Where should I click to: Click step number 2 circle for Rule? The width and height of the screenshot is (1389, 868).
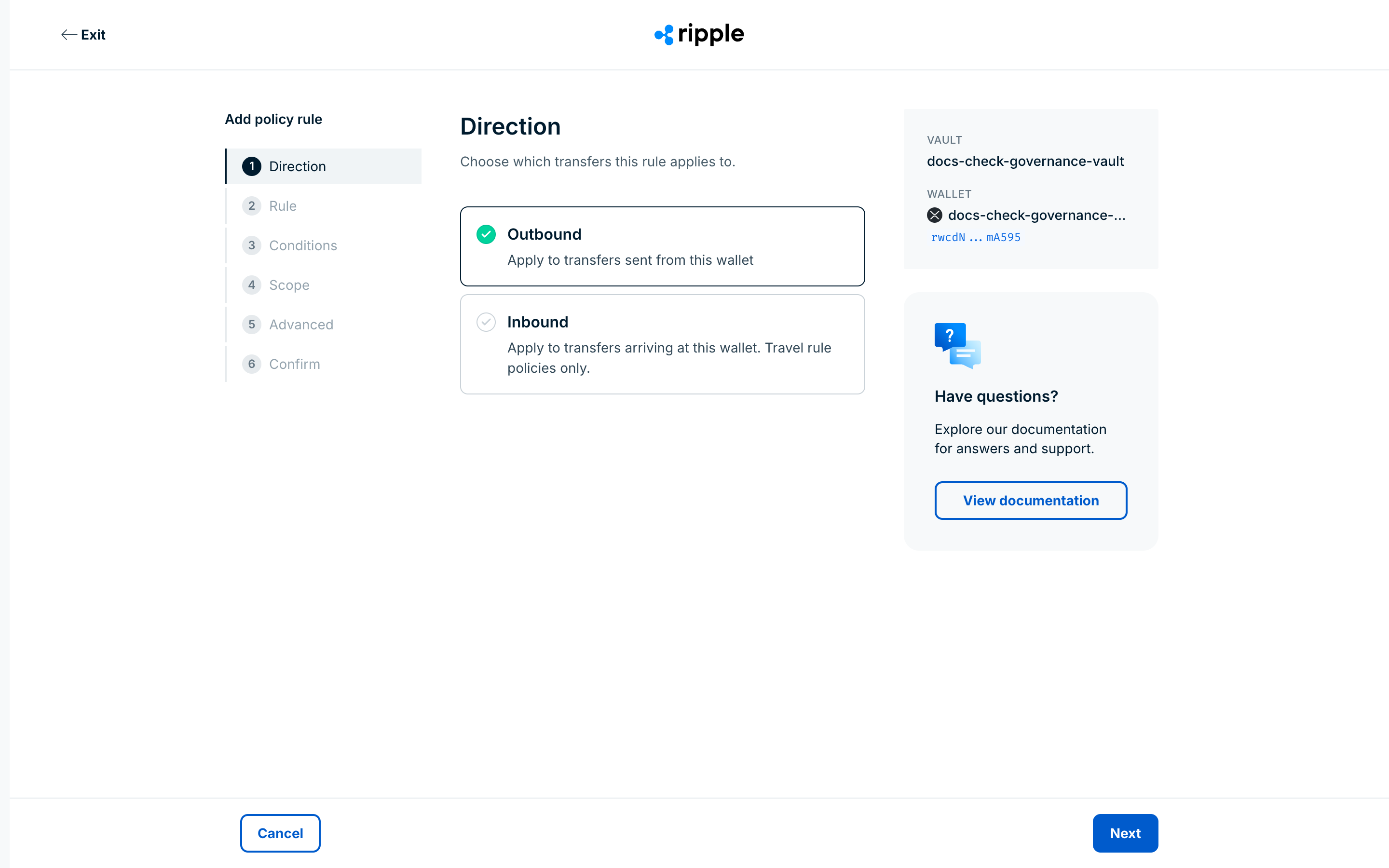[x=251, y=206]
